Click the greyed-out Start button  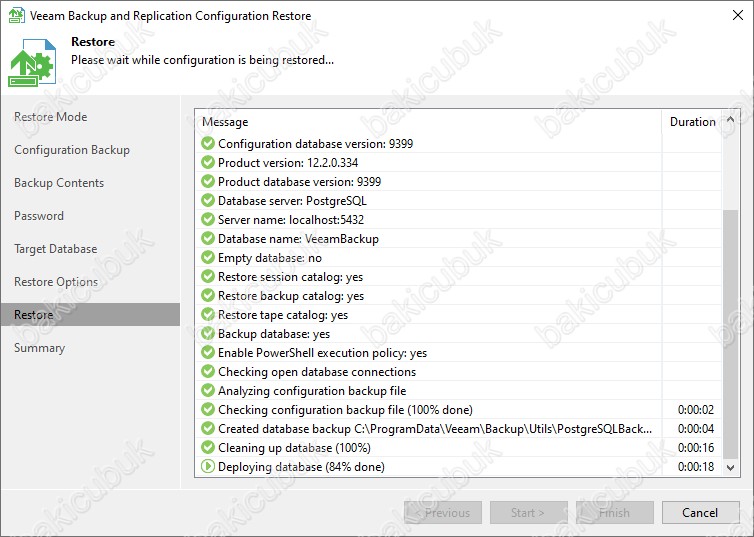[528, 512]
